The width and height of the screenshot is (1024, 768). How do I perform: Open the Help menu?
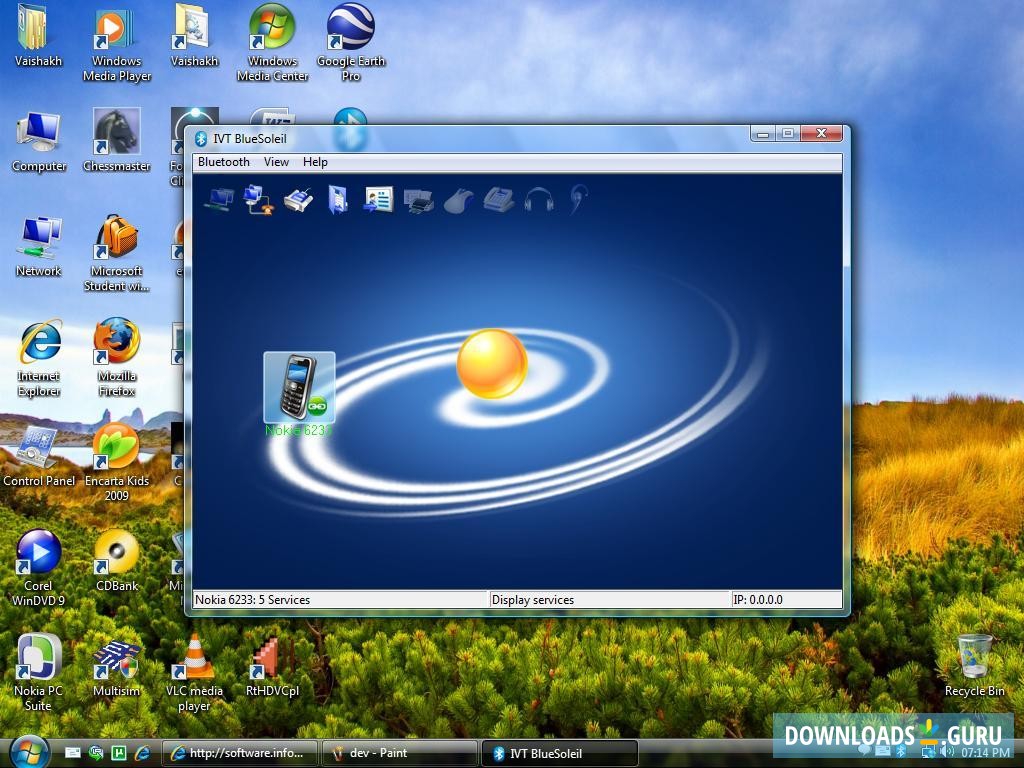315,162
